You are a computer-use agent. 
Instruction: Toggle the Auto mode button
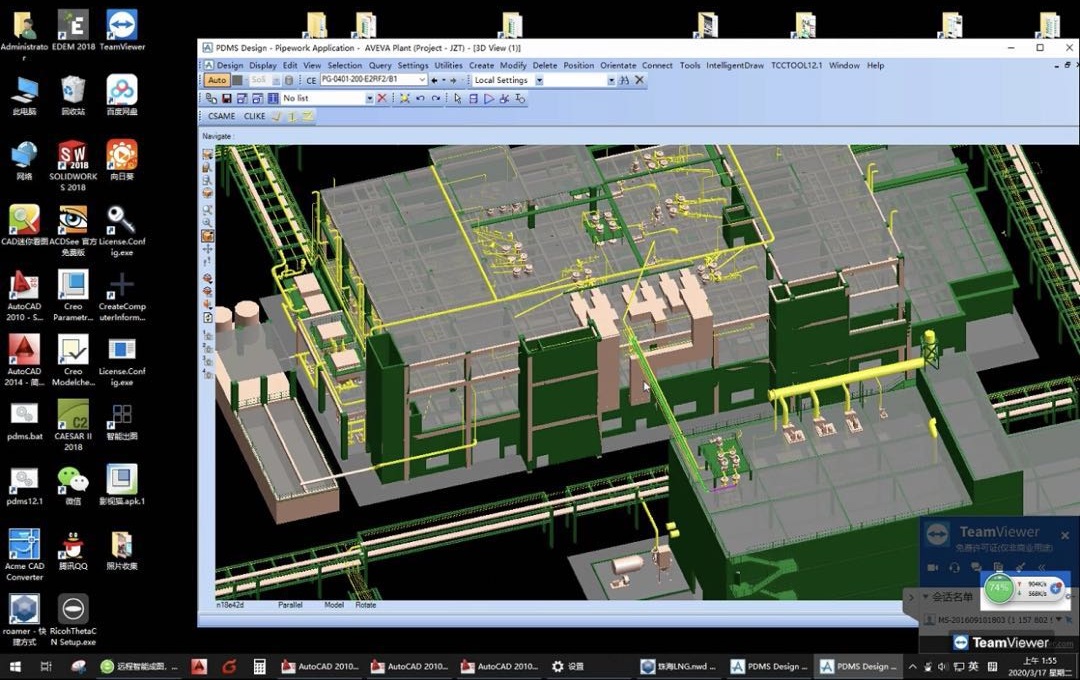[216, 80]
